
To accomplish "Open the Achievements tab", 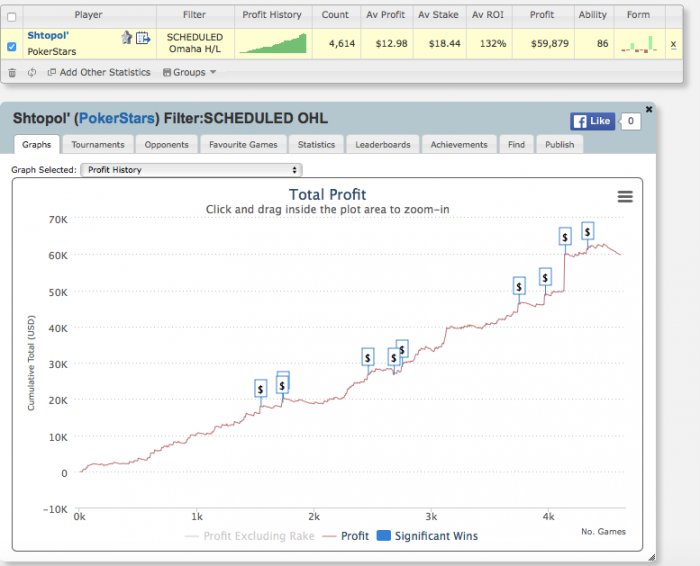I will pyautogui.click(x=459, y=145).
